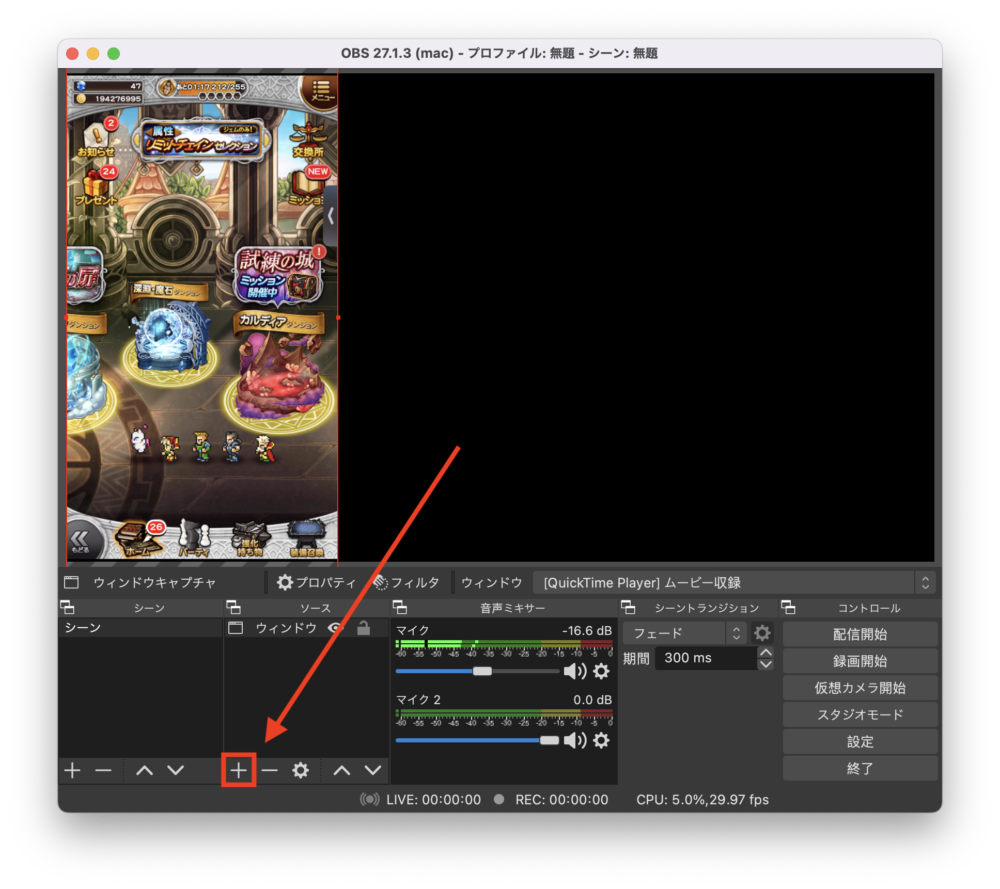1000x889 pixels.
Task: Move scene down in the Scenes list
Action: coord(176,770)
